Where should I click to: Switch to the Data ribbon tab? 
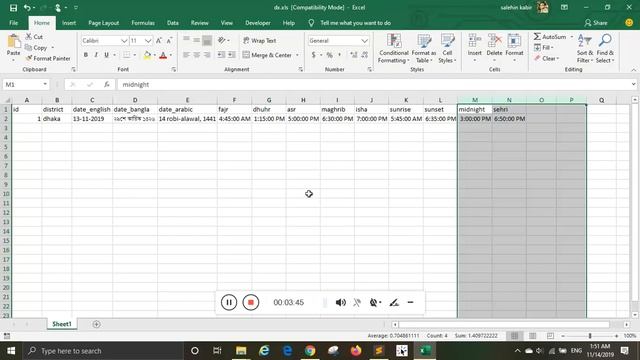click(x=173, y=23)
